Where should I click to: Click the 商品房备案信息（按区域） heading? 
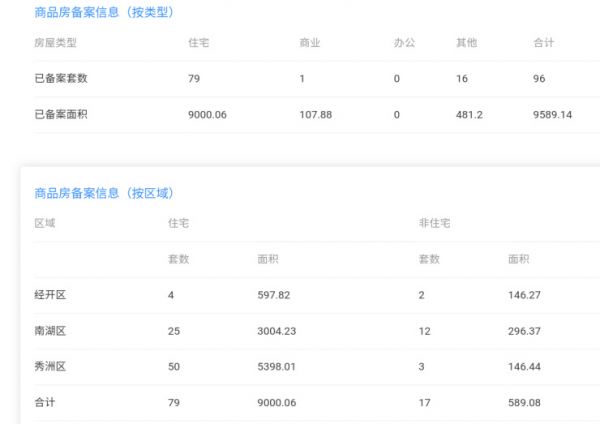point(104,193)
